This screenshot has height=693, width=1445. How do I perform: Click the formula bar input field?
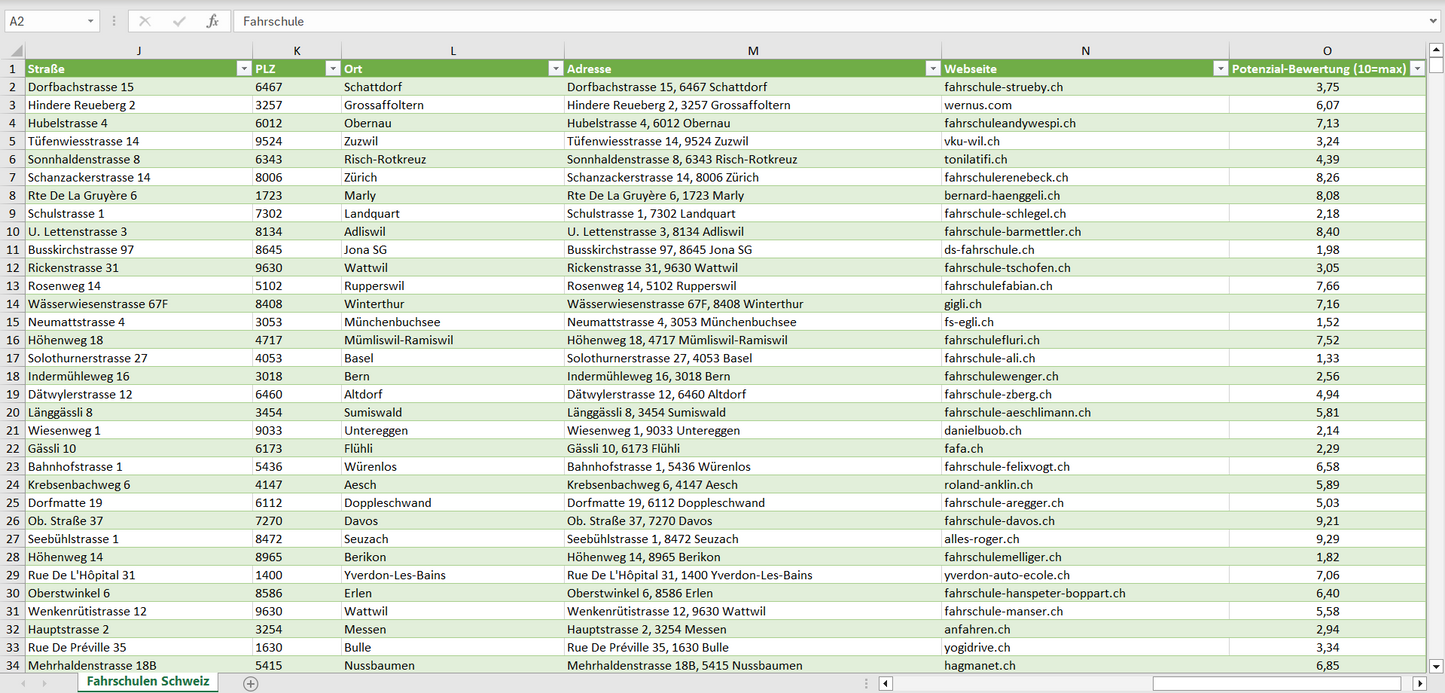tap(830, 21)
